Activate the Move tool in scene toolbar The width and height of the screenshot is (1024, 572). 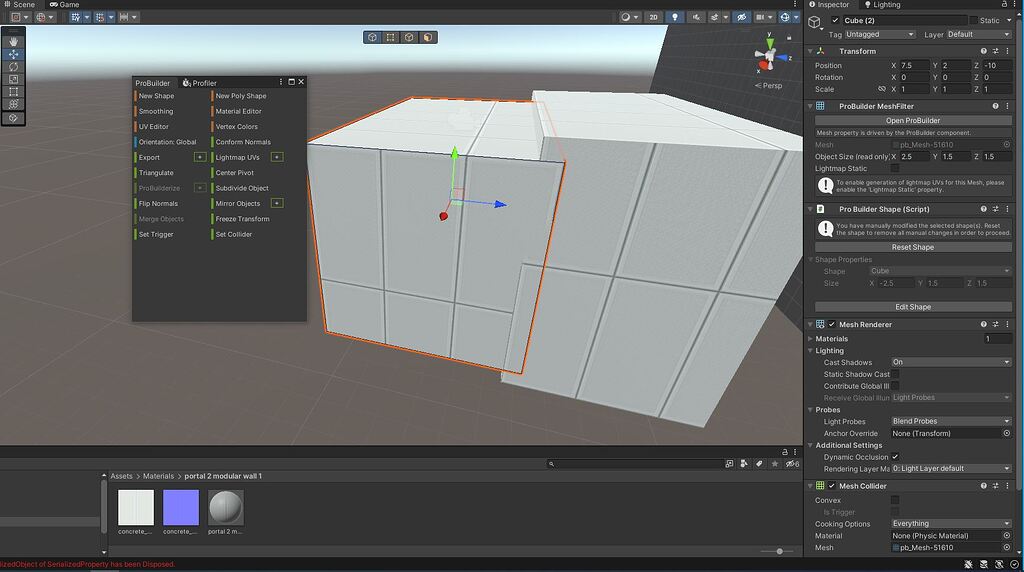pyautogui.click(x=13, y=54)
